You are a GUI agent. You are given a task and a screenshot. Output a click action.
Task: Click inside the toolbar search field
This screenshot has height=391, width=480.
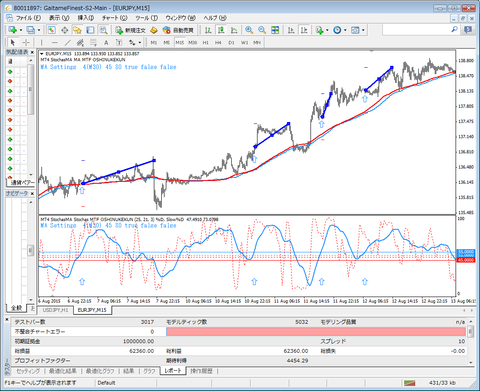click(x=417, y=30)
